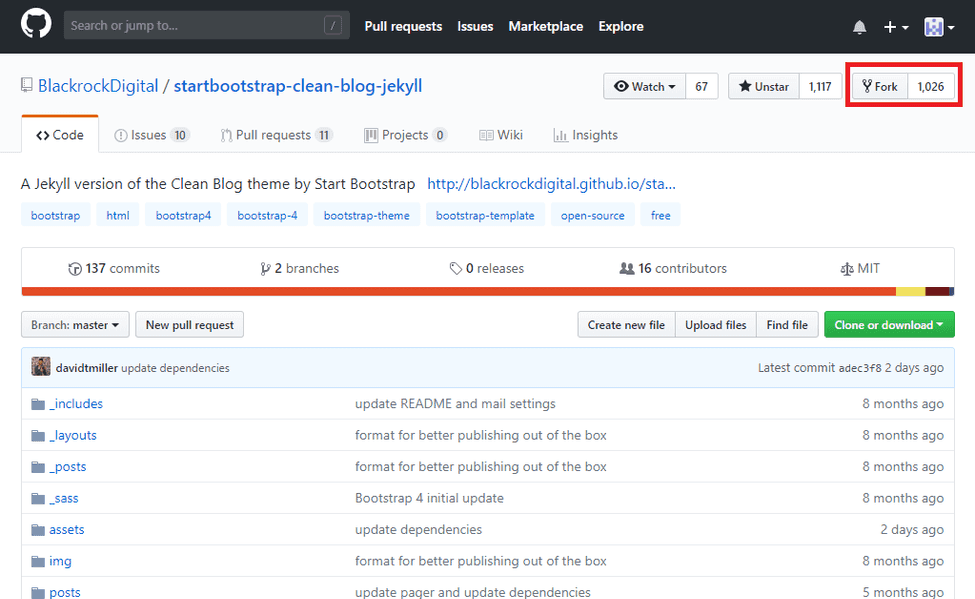Unstar this repository
The image size is (975, 599).
click(x=764, y=87)
